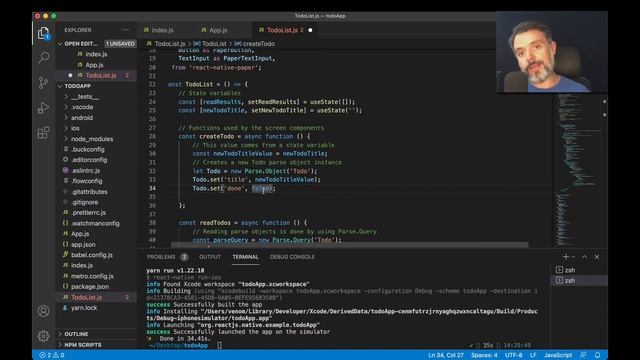
Task: Collapse the Open Editors section
Action: (x=96, y=43)
